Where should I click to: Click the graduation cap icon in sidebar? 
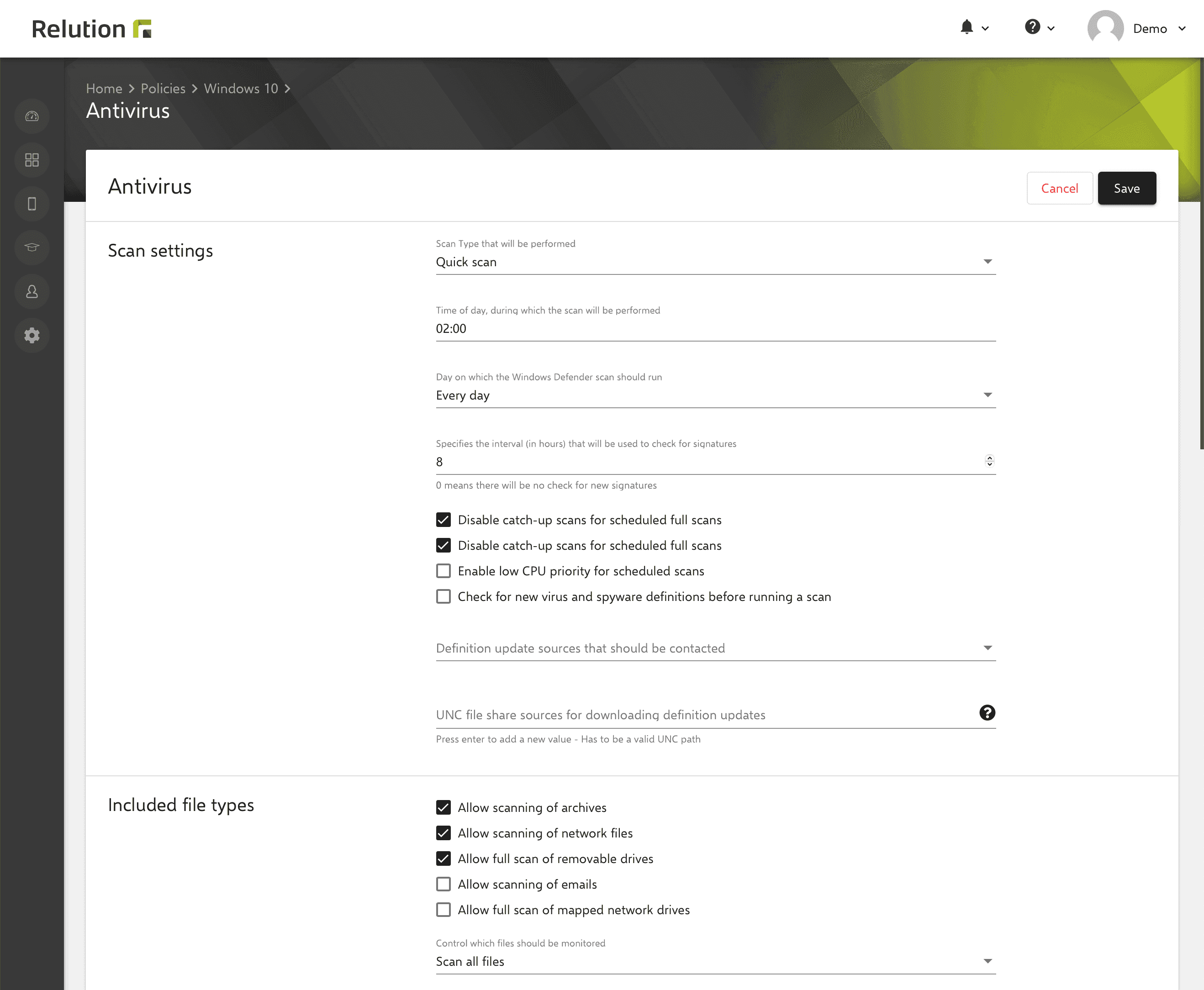pyautogui.click(x=32, y=248)
